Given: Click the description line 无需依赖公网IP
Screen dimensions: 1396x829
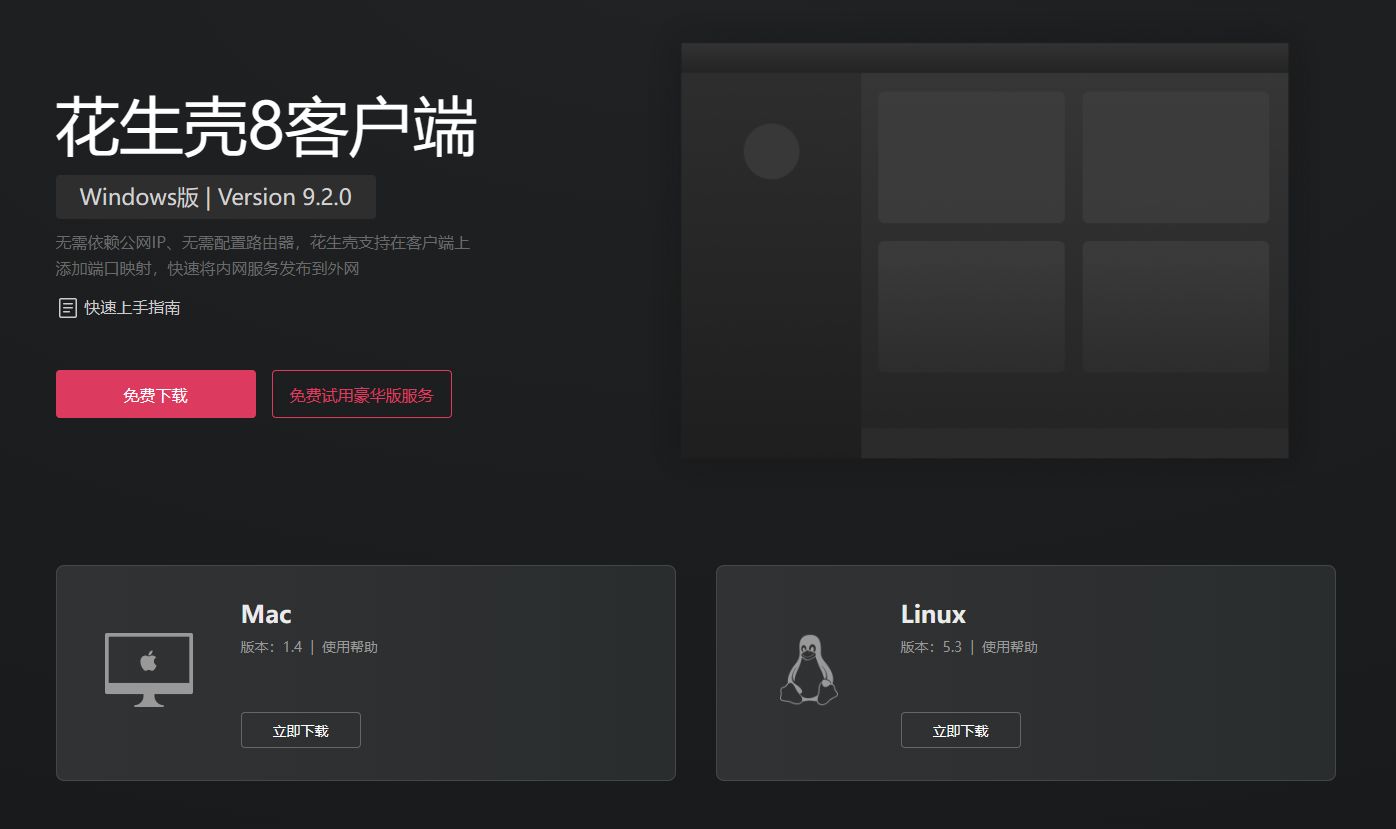Looking at the screenshot, I should pos(263,243).
